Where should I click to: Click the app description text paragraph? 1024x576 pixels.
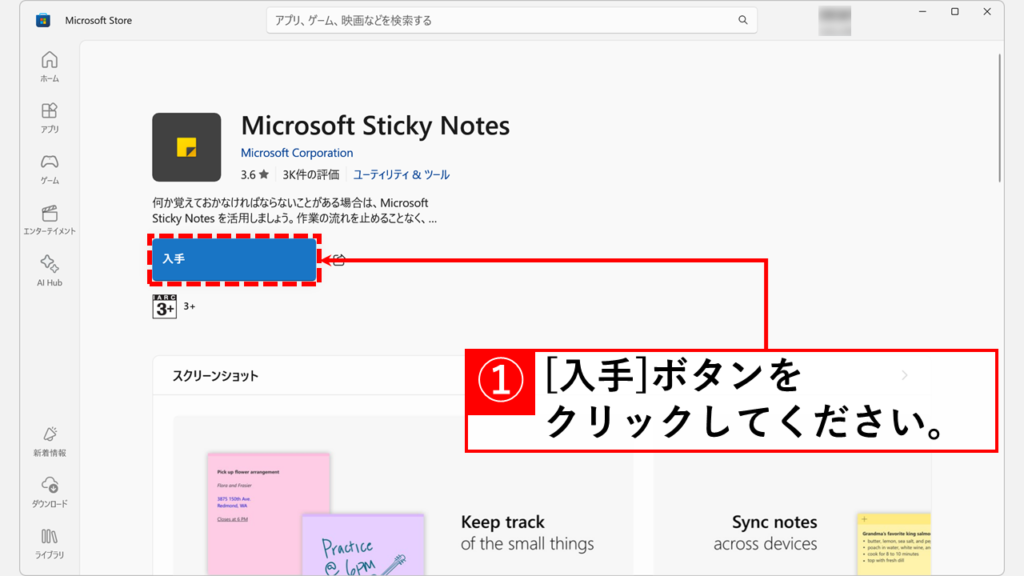(x=295, y=210)
